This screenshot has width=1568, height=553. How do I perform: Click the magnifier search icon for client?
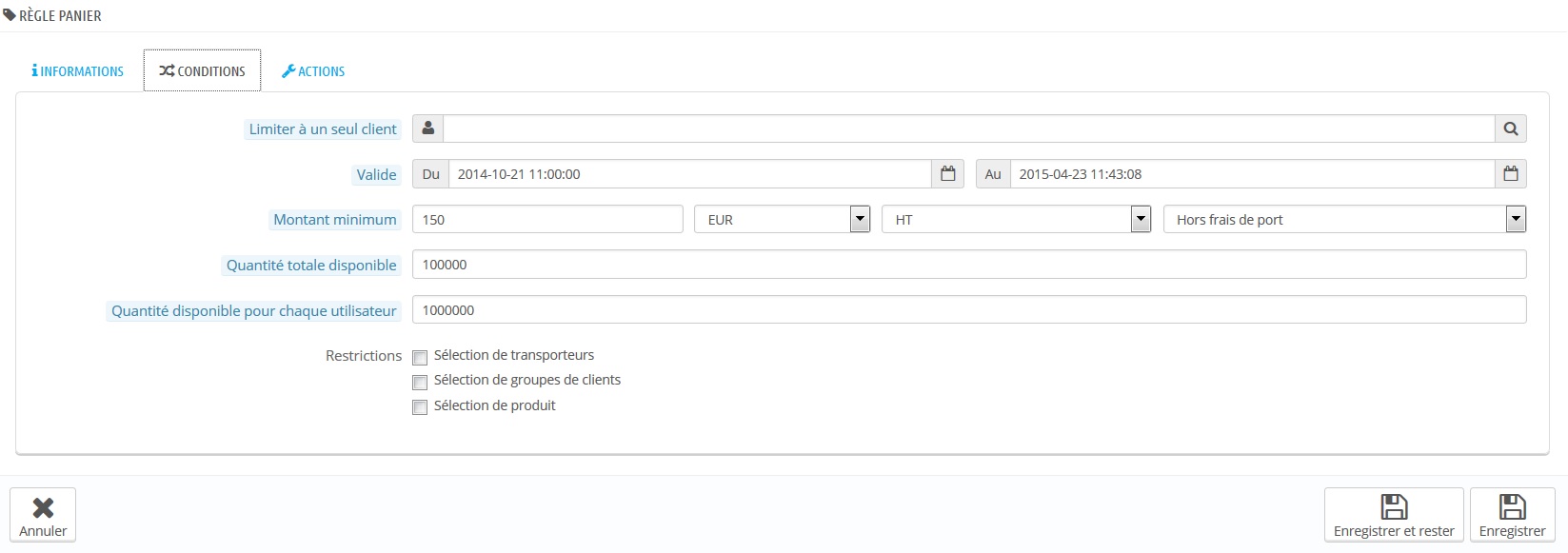coord(1511,128)
